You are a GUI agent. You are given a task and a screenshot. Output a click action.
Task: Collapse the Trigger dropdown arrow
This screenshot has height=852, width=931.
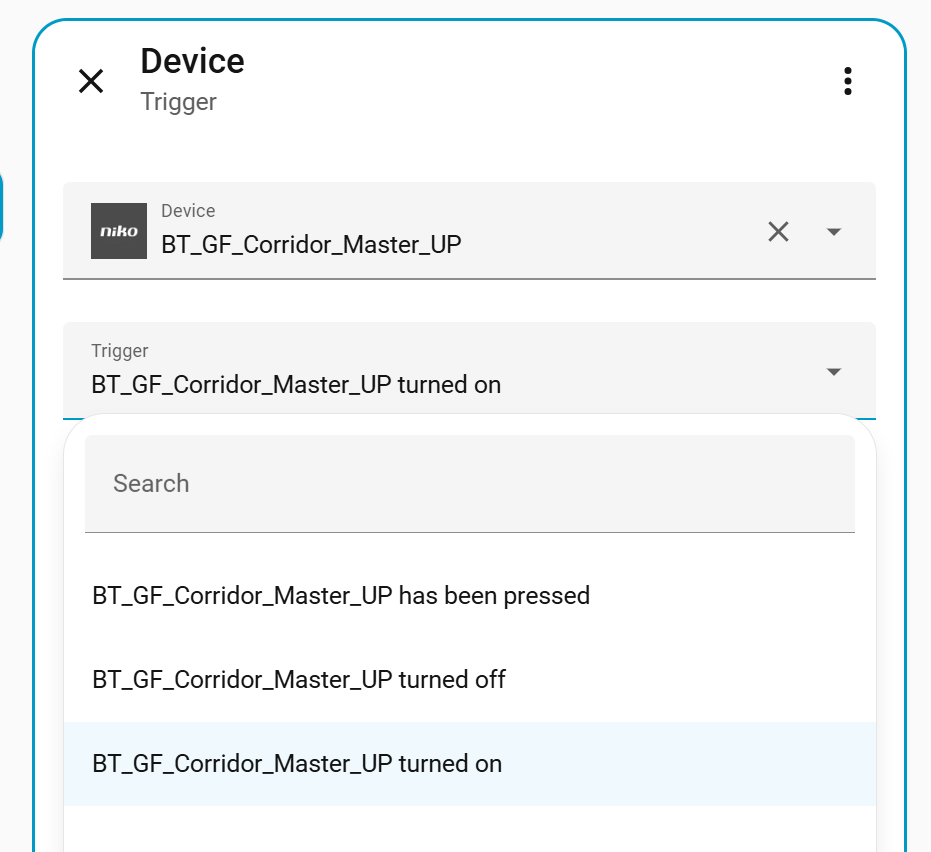coord(833,372)
